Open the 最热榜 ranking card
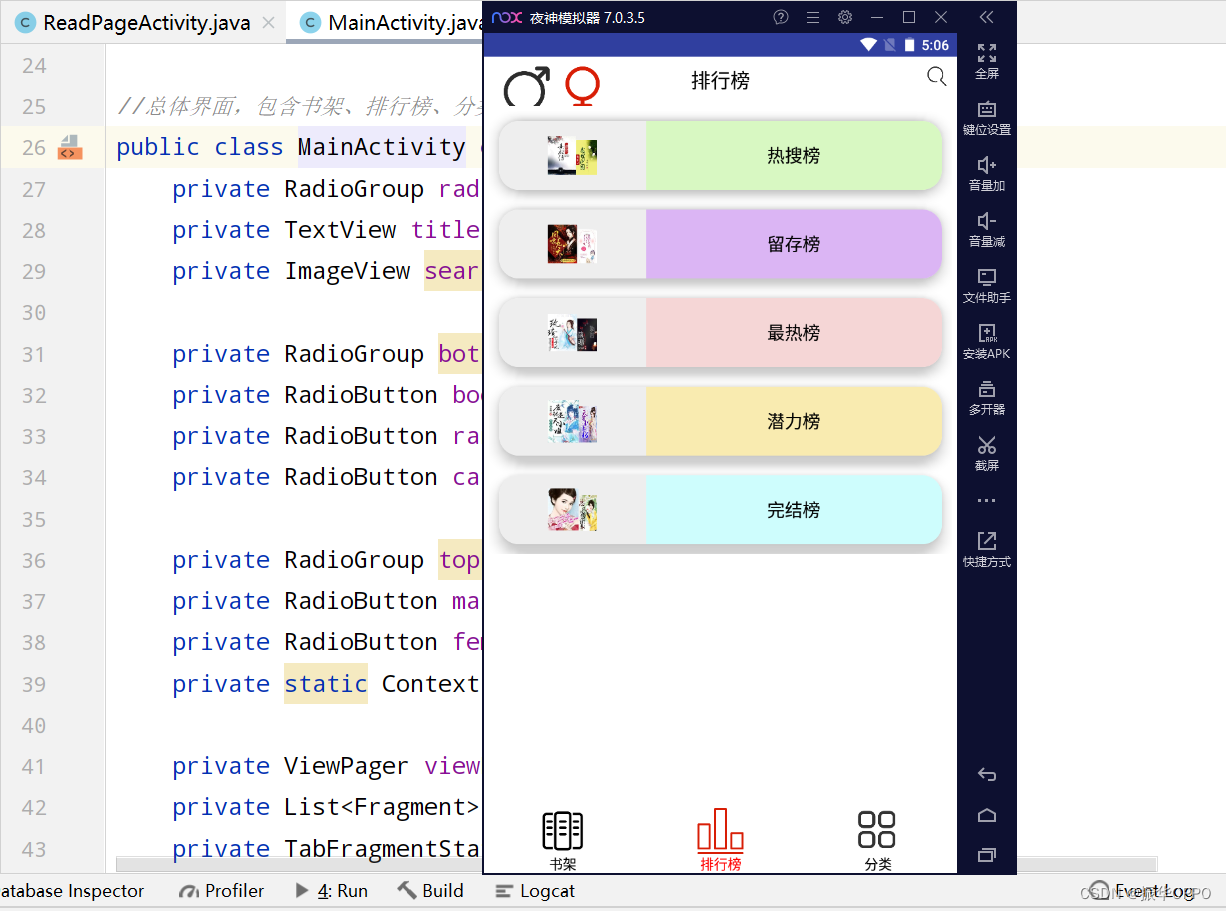 click(720, 333)
